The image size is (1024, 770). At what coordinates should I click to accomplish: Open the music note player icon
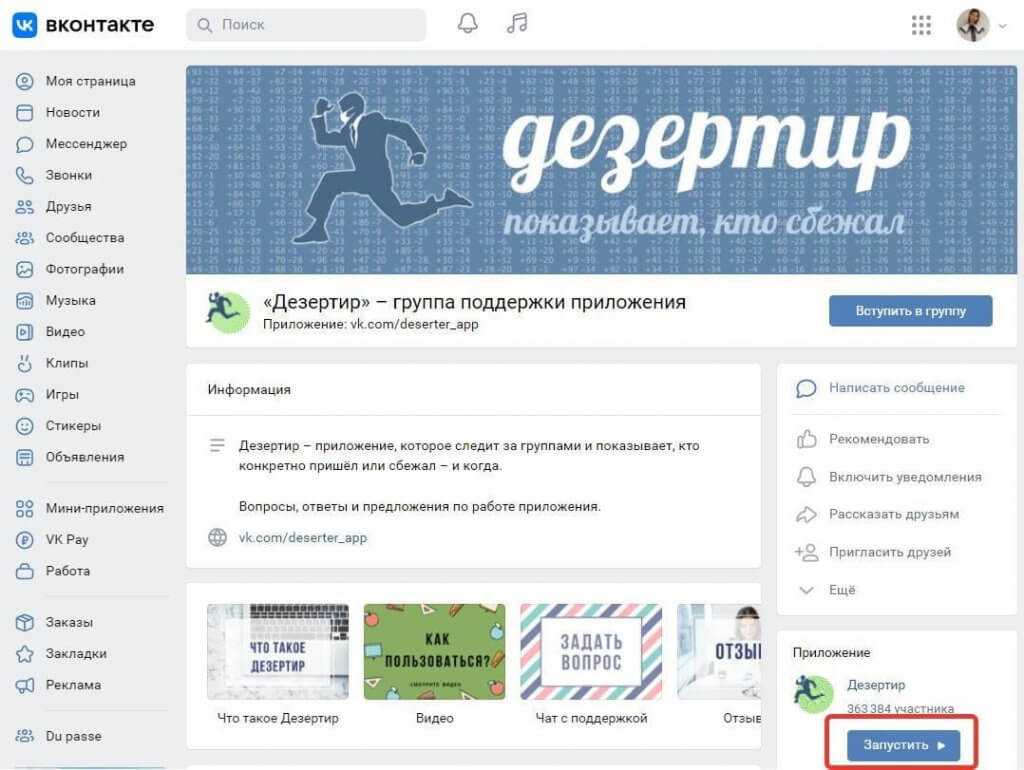click(517, 24)
